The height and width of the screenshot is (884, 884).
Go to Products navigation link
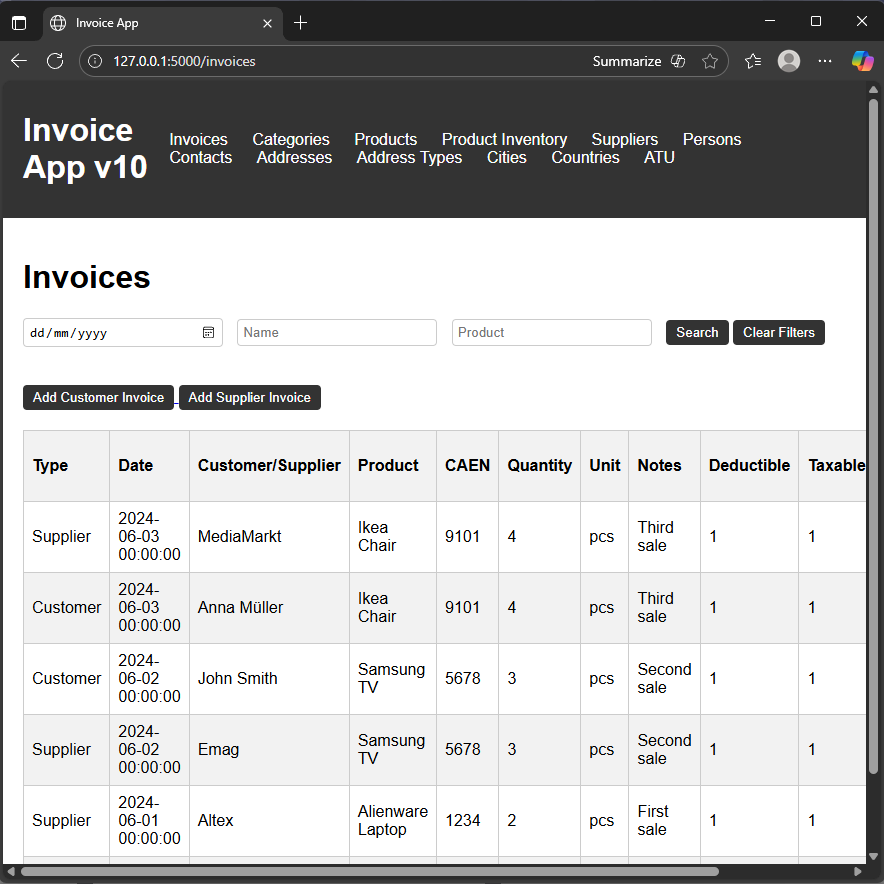385,139
